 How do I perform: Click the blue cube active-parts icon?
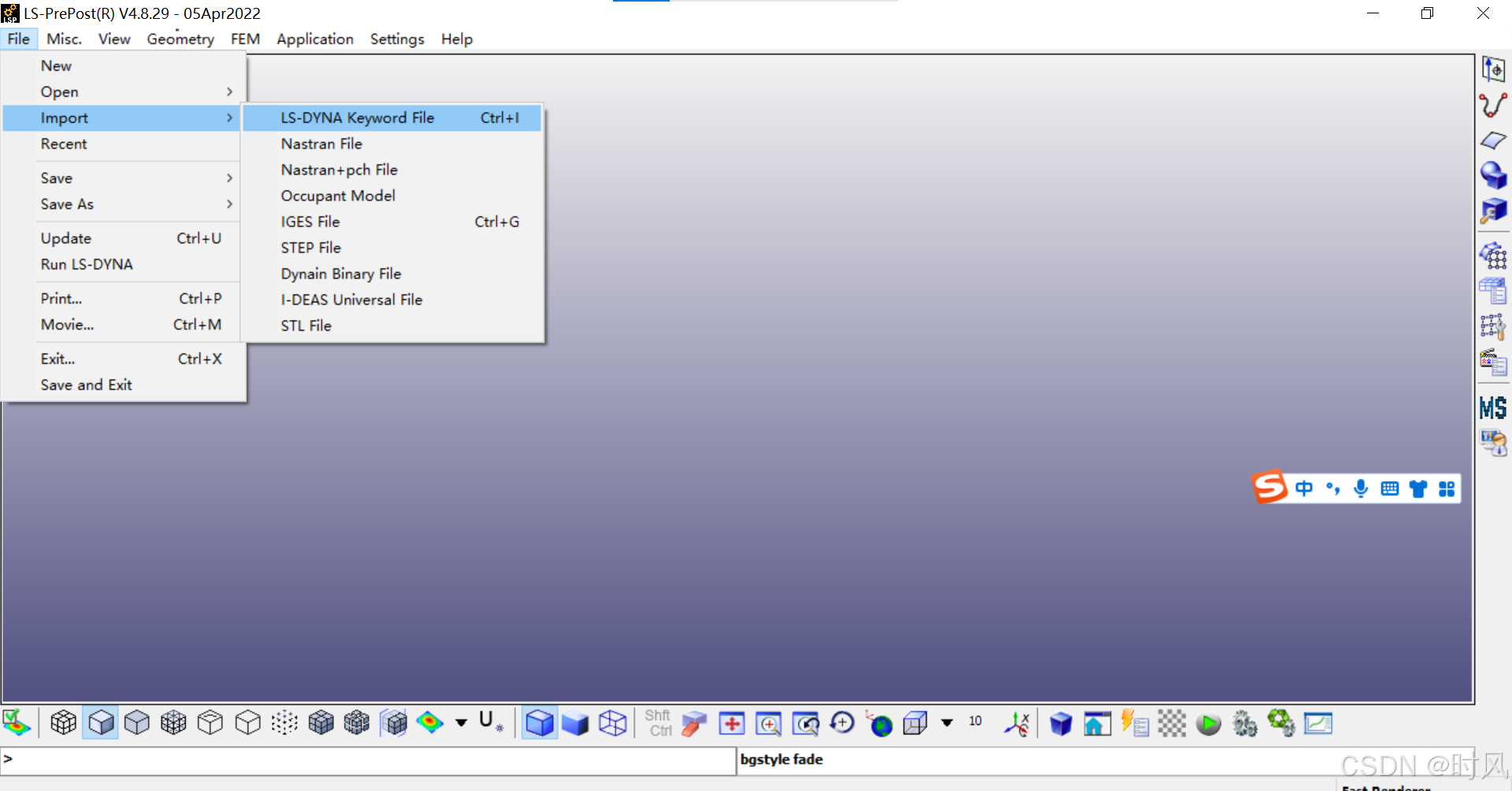pyautogui.click(x=1061, y=723)
